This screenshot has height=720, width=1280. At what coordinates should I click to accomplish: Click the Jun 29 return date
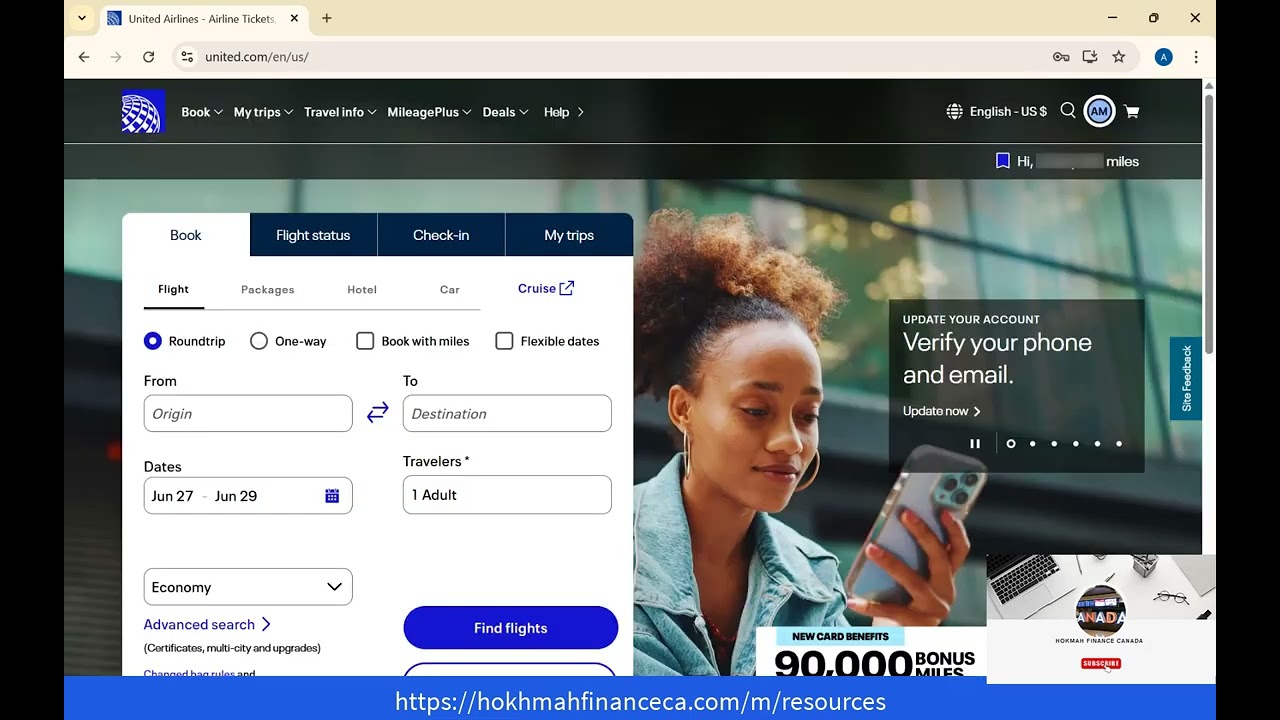pyautogui.click(x=236, y=496)
